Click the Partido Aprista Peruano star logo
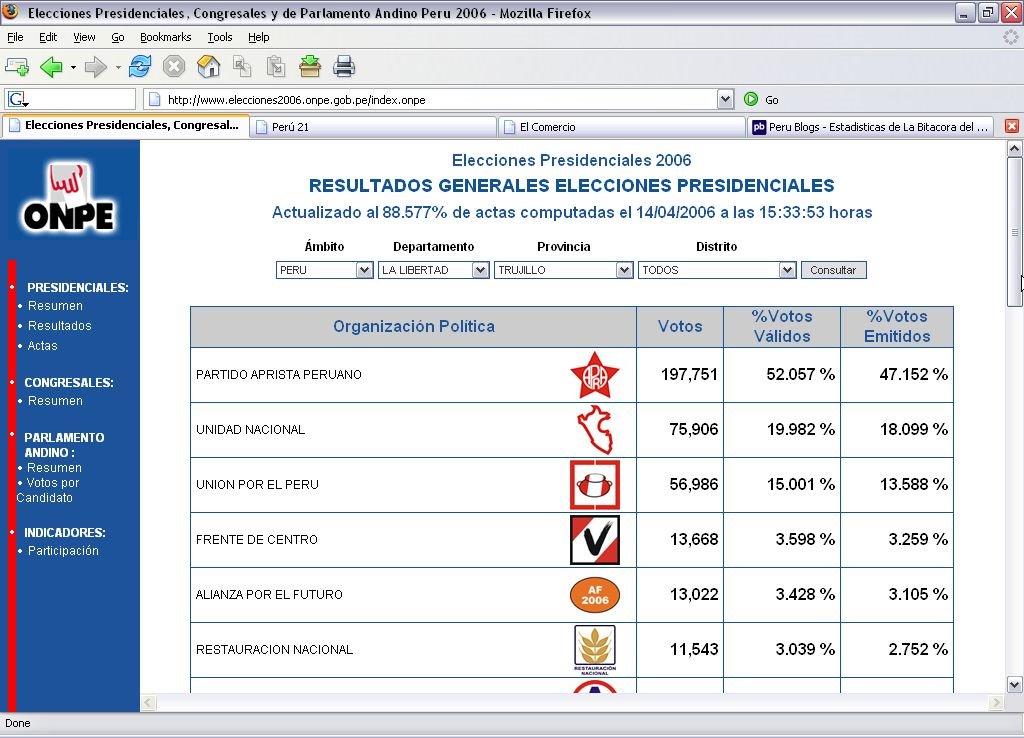Screen dimensions: 1024x738 (595, 375)
